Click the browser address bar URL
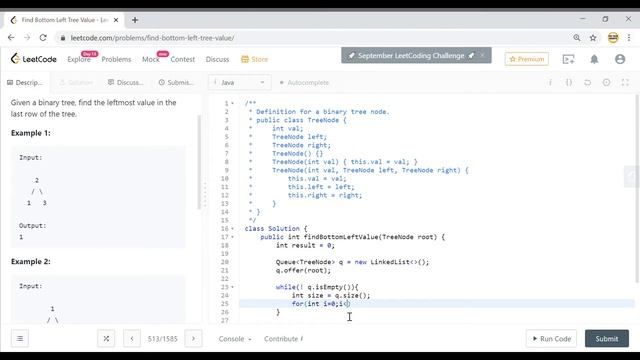 tap(152, 38)
